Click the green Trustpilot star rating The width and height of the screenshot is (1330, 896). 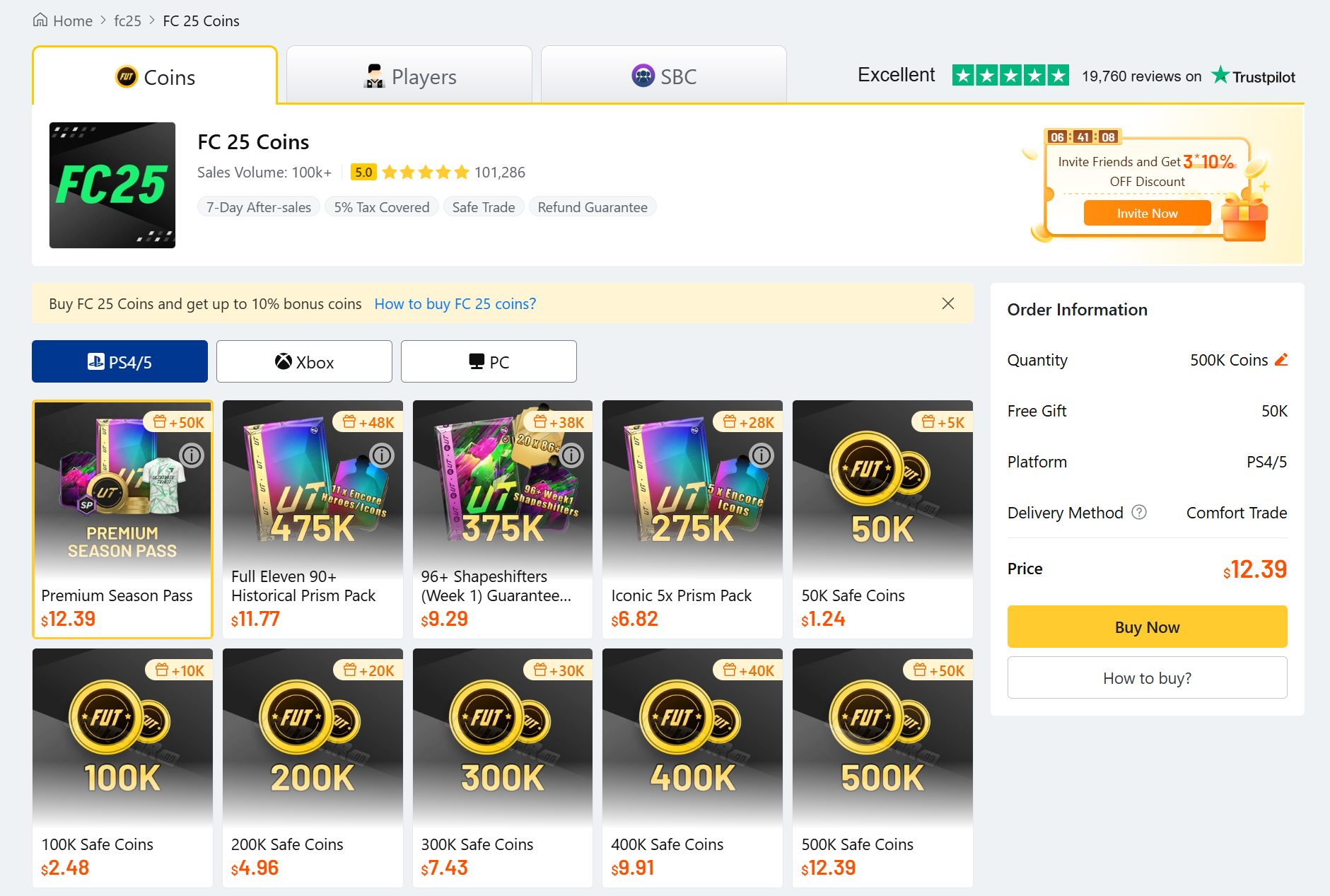click(1010, 75)
